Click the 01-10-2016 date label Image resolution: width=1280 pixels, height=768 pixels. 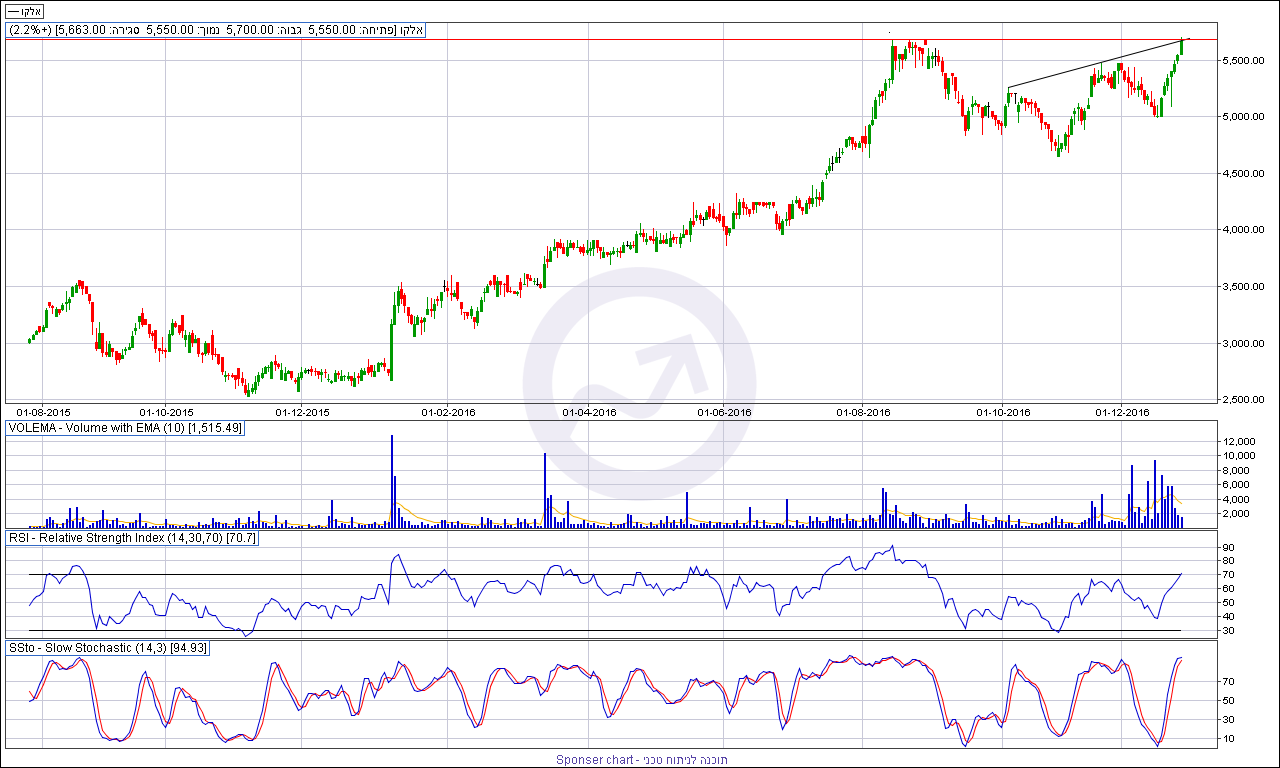pyautogui.click(x=1003, y=411)
